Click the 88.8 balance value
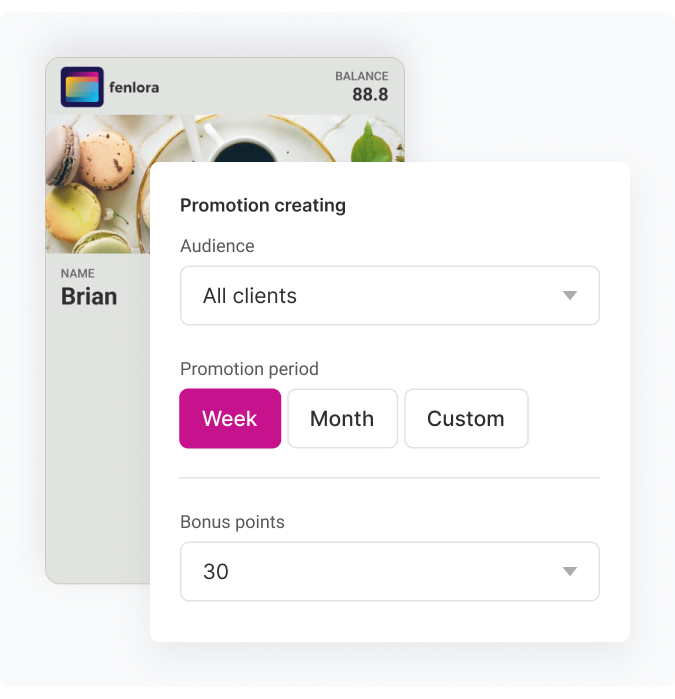Image resolution: width=675 pixels, height=699 pixels. (x=370, y=95)
